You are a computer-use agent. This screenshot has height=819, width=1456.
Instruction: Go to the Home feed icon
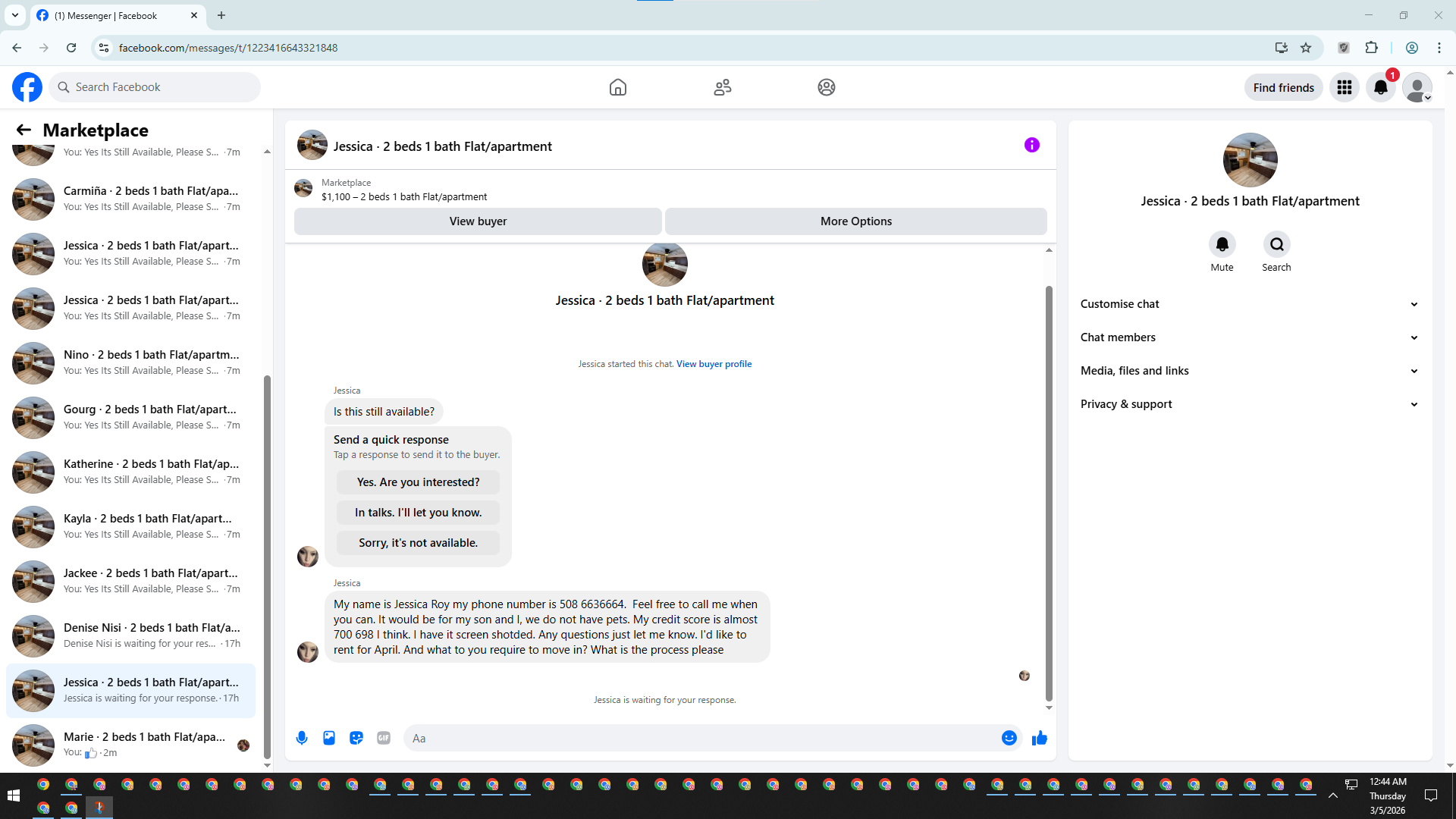[x=618, y=87]
